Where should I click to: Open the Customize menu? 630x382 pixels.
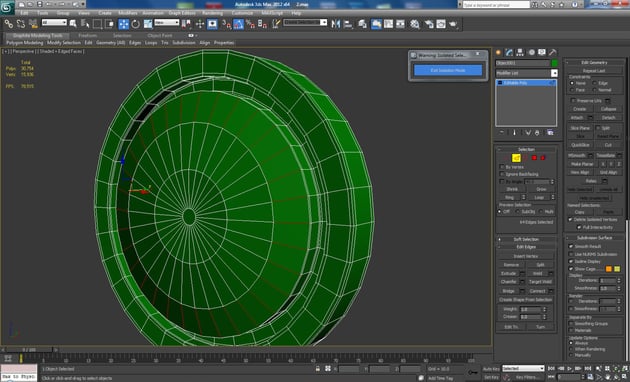[242, 13]
